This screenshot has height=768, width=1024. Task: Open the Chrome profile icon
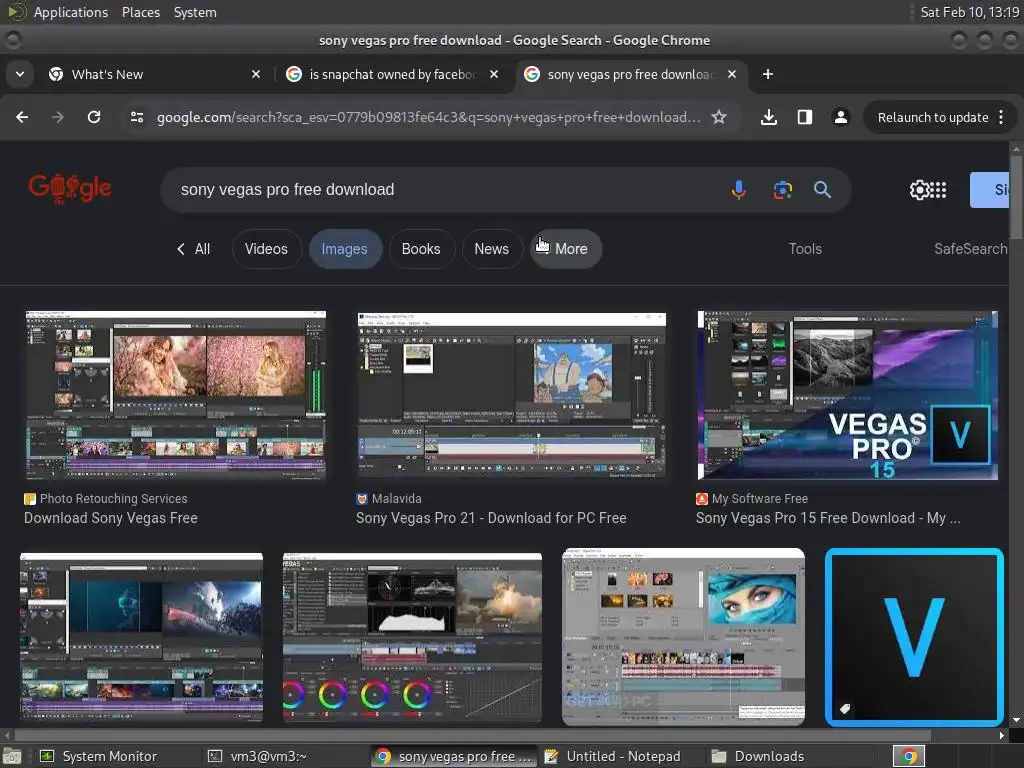840,117
